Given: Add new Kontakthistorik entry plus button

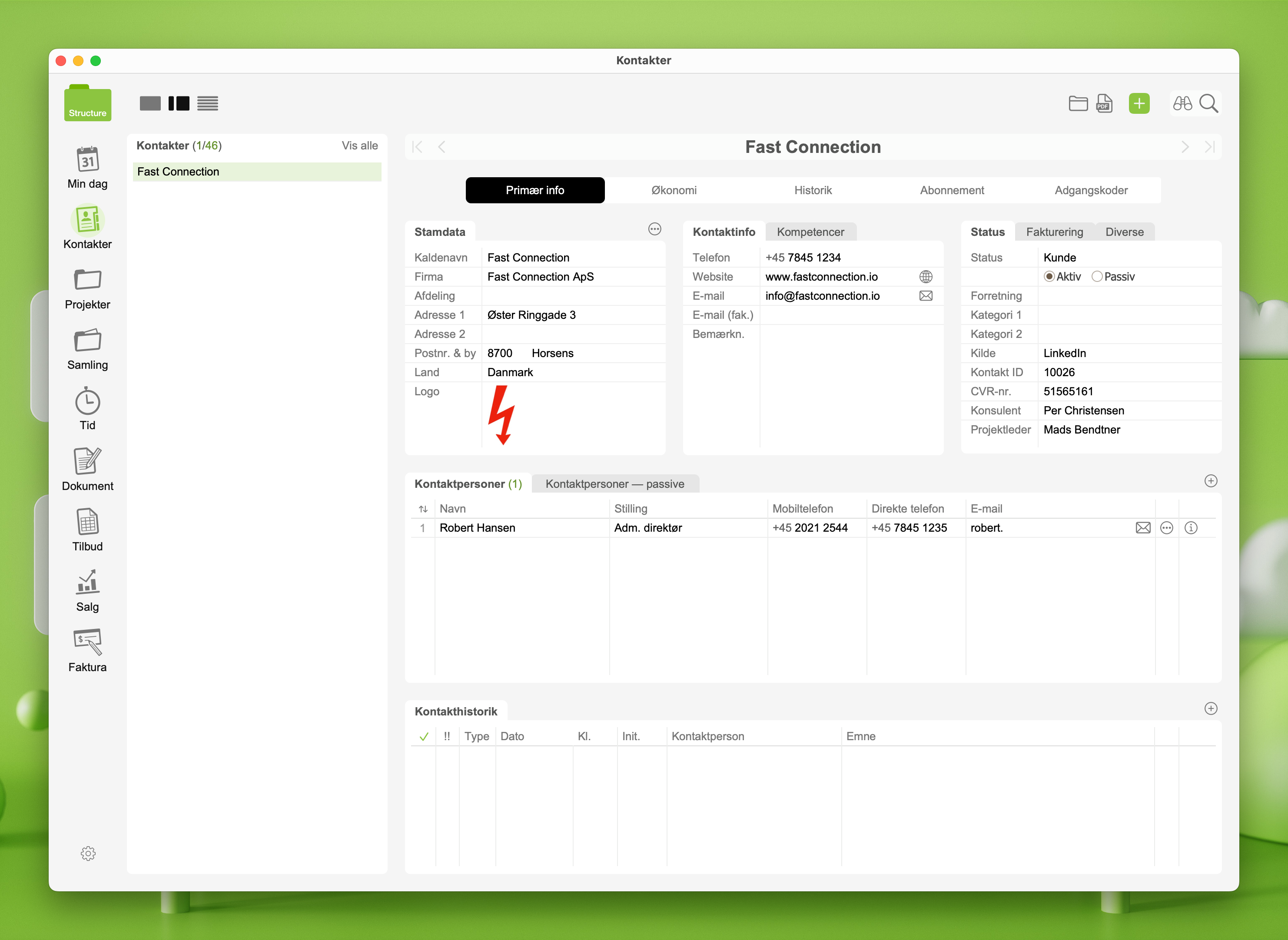Looking at the screenshot, I should 1211,709.
